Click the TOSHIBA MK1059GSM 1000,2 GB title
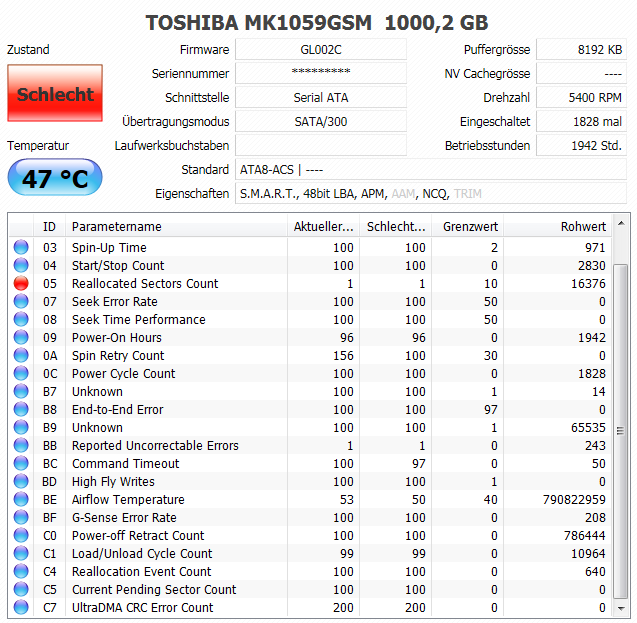This screenshot has height=623, width=637. (317, 23)
